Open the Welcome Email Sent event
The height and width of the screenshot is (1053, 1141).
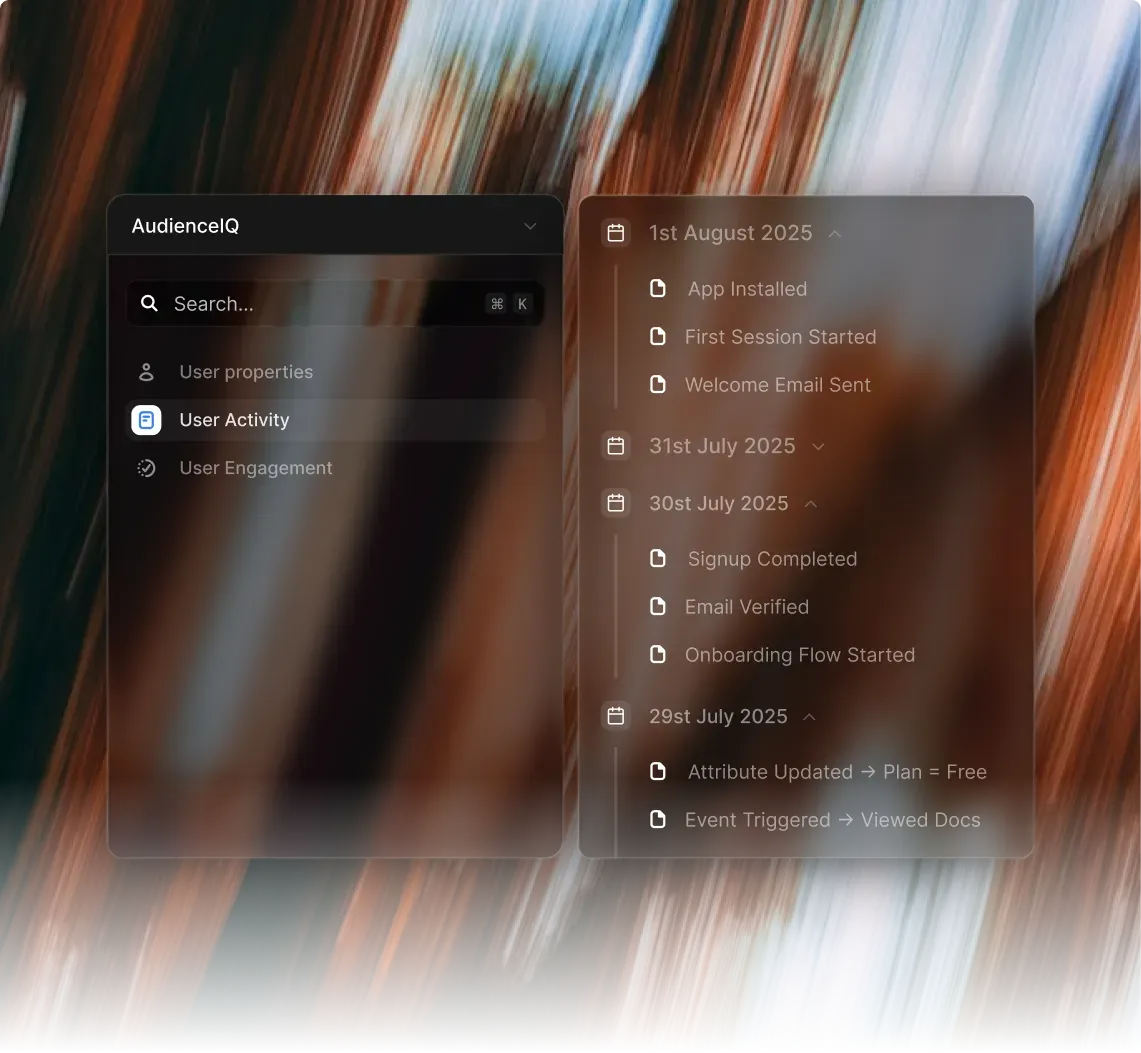[777, 385]
